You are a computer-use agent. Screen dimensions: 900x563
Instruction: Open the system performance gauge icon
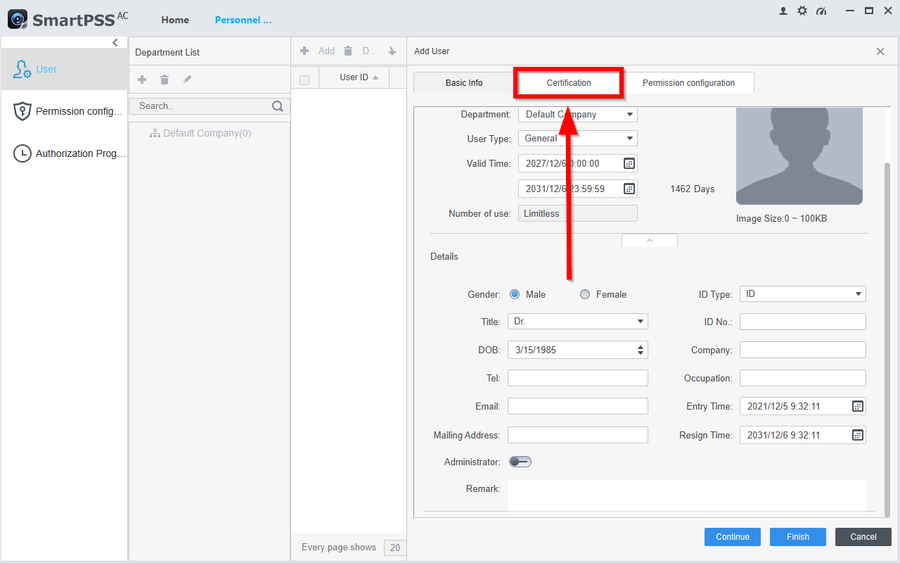(821, 11)
